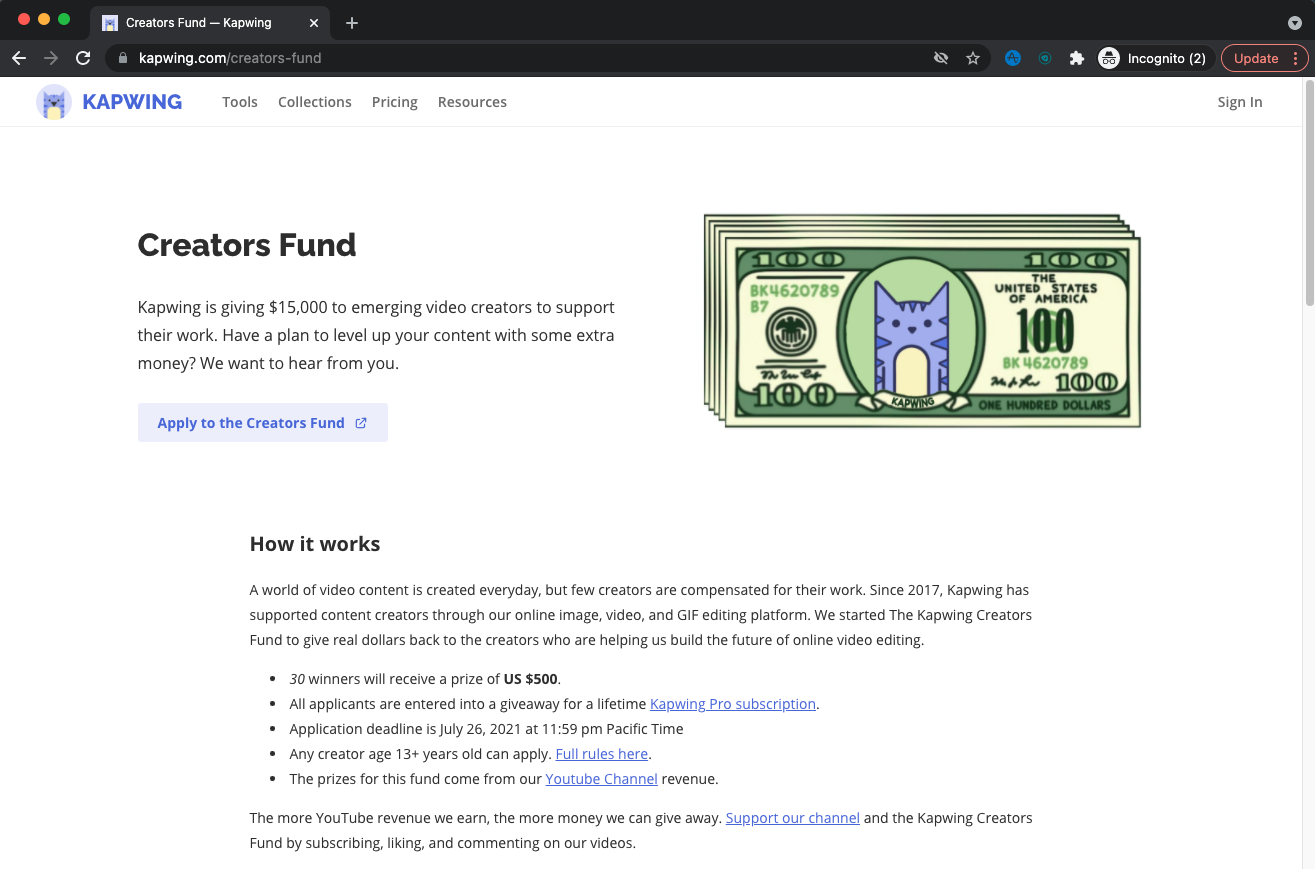Viewport: 1315px width, 869px height.
Task: Select Collections in the navigation bar
Action: pyautogui.click(x=315, y=102)
